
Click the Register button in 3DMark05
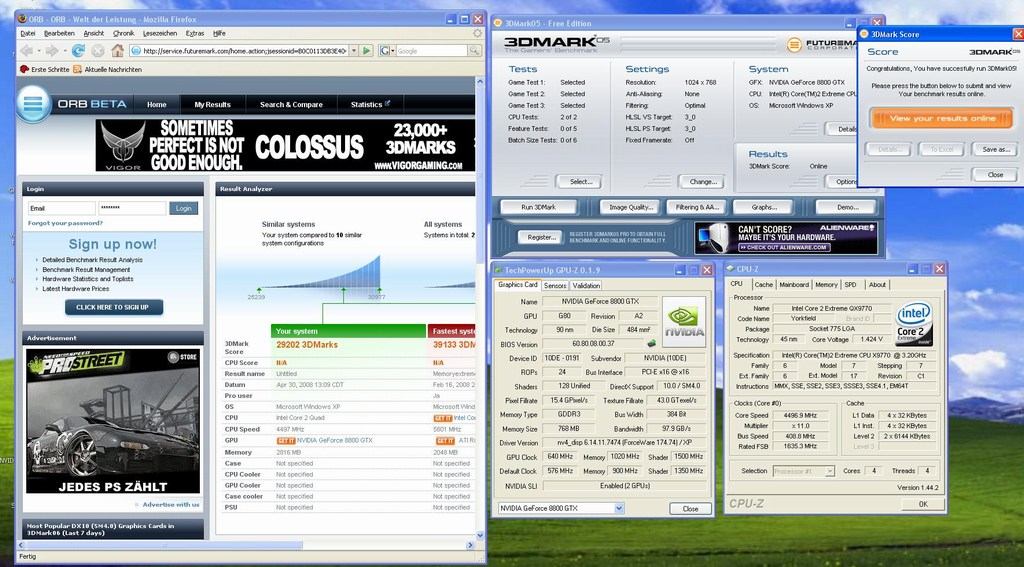[541, 238]
